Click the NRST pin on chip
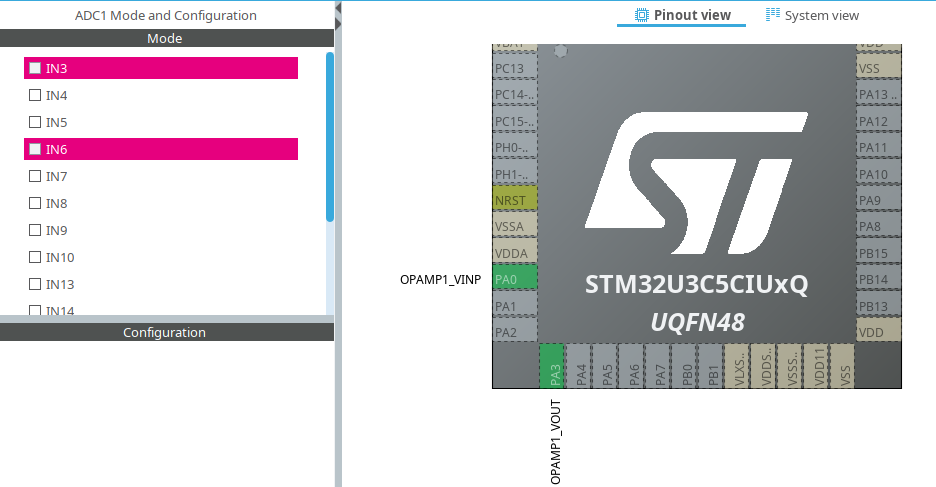Screen dimensions: 936x487 (x=515, y=200)
